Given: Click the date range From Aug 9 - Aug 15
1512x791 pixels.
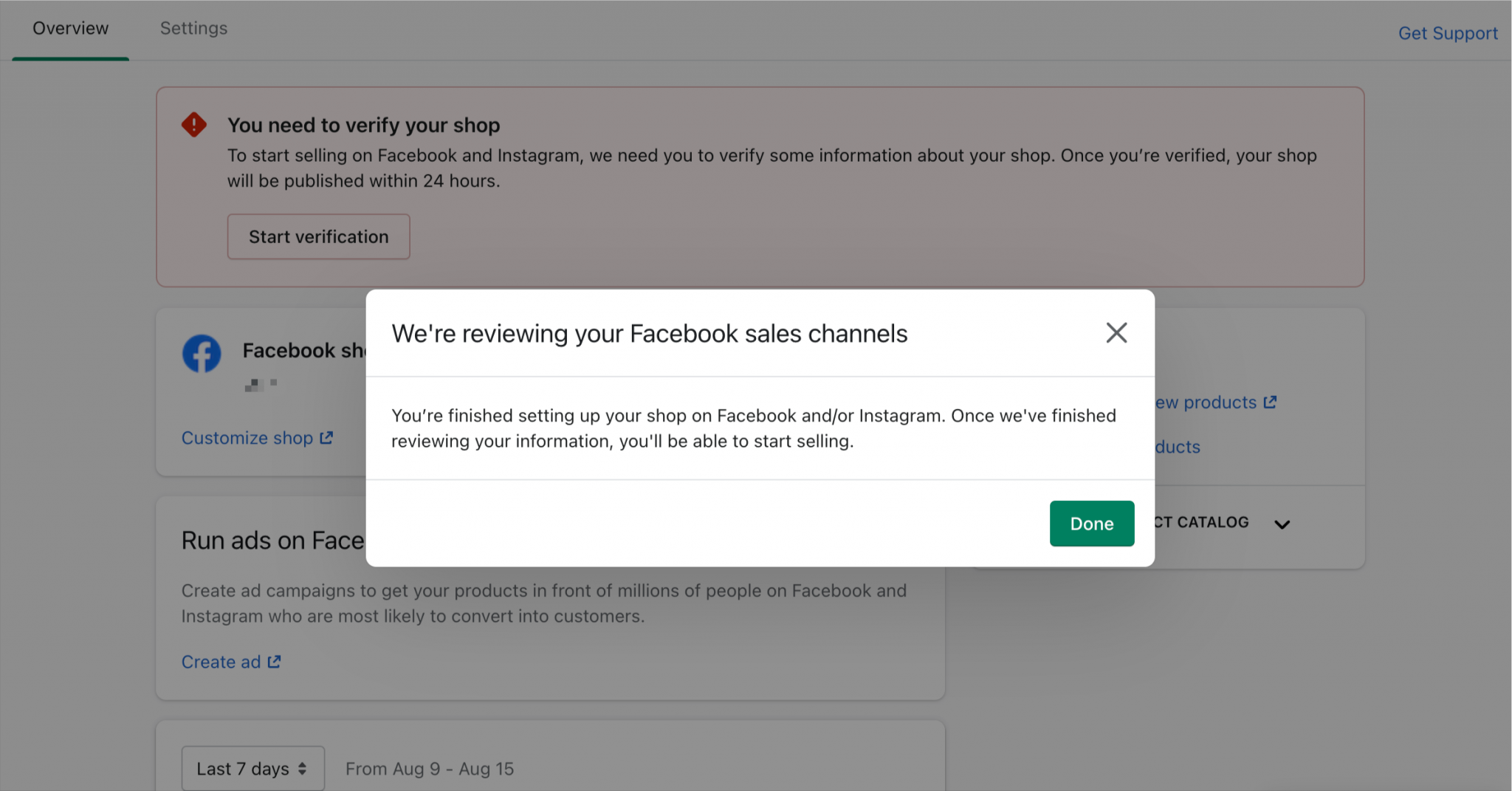Looking at the screenshot, I should (x=429, y=768).
